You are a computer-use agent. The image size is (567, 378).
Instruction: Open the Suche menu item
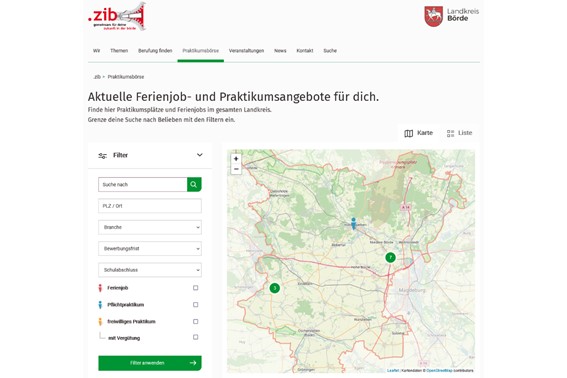point(330,51)
